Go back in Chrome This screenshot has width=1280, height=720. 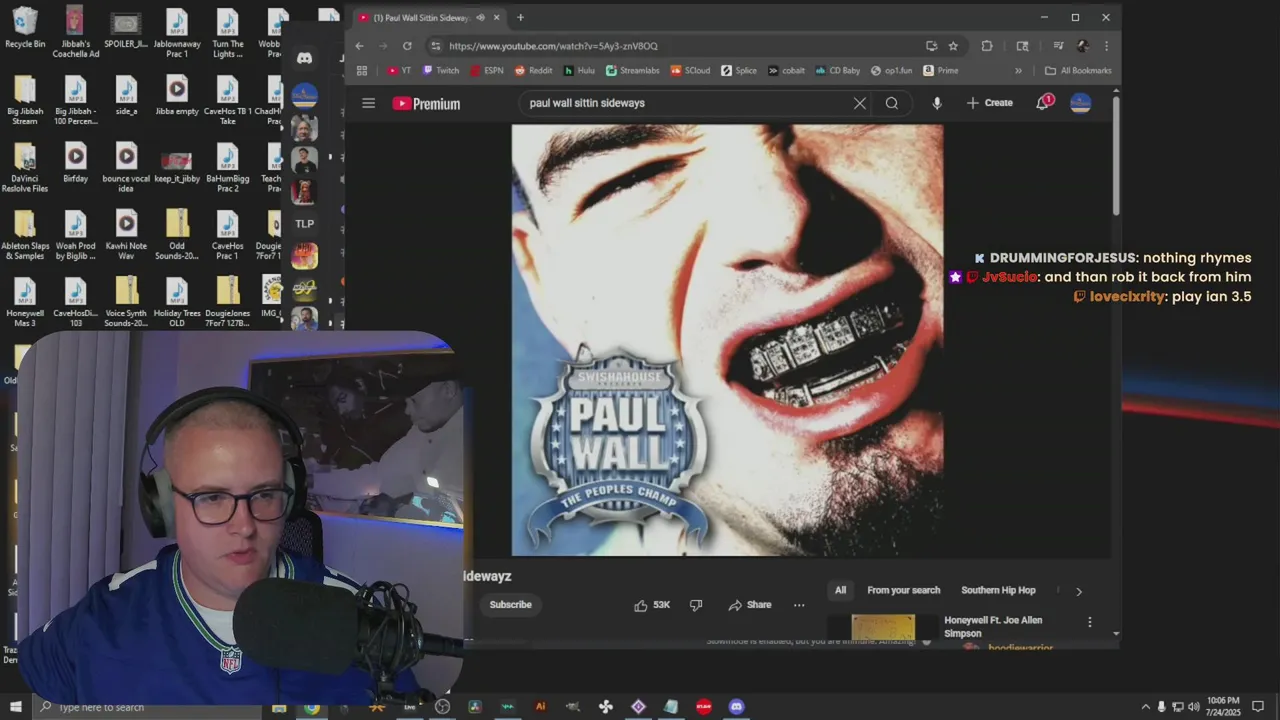pos(359,46)
